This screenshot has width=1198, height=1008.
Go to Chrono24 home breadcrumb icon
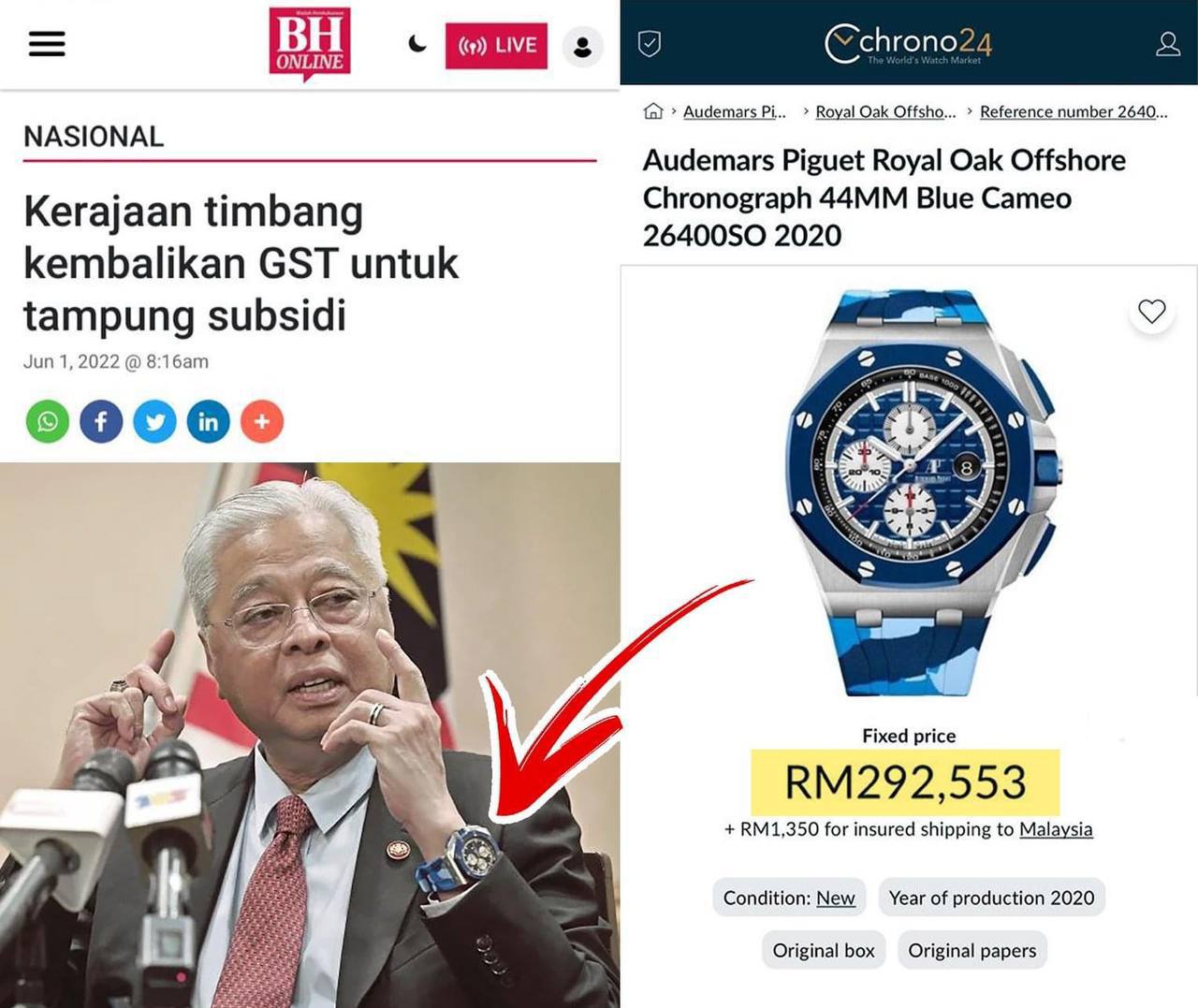click(653, 111)
